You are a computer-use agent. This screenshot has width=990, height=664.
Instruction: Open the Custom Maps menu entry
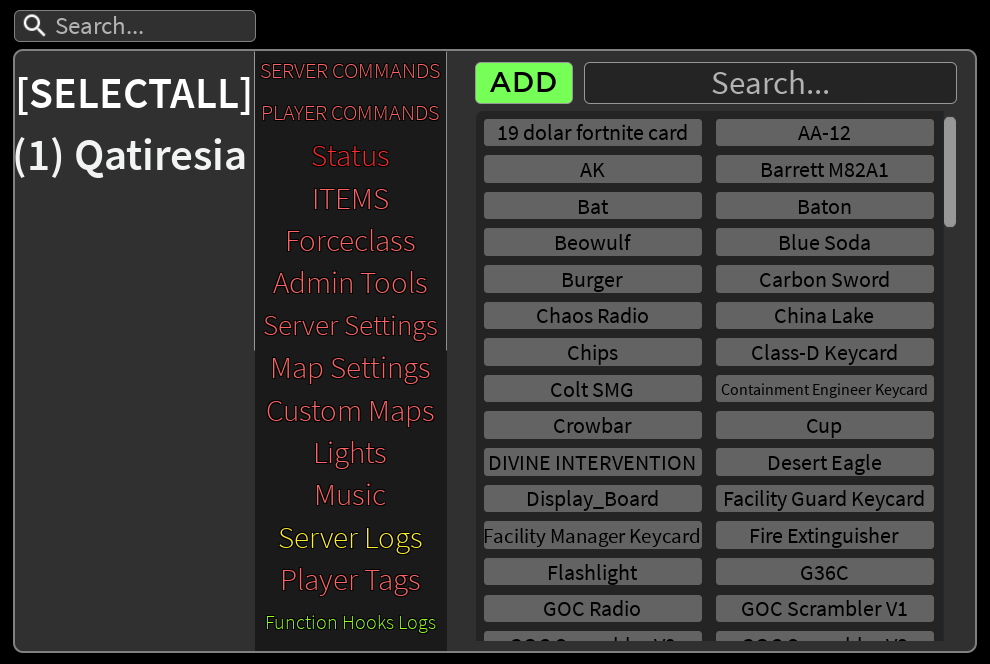click(350, 412)
